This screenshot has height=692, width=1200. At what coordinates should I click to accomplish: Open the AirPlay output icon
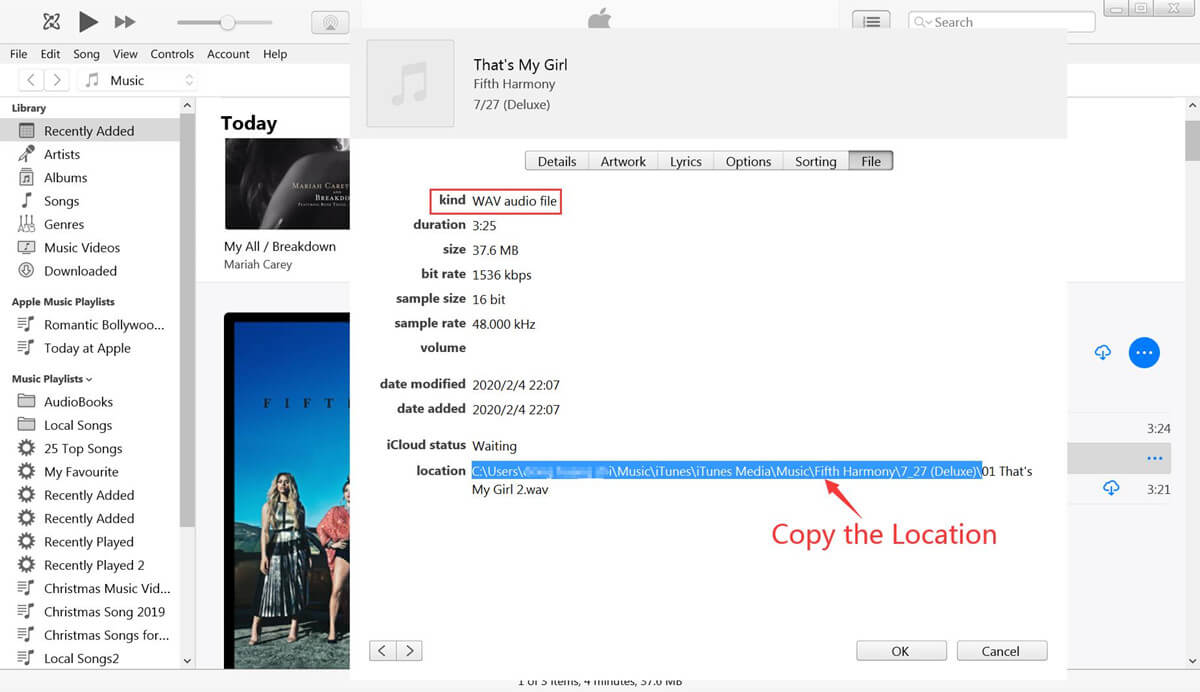point(330,22)
